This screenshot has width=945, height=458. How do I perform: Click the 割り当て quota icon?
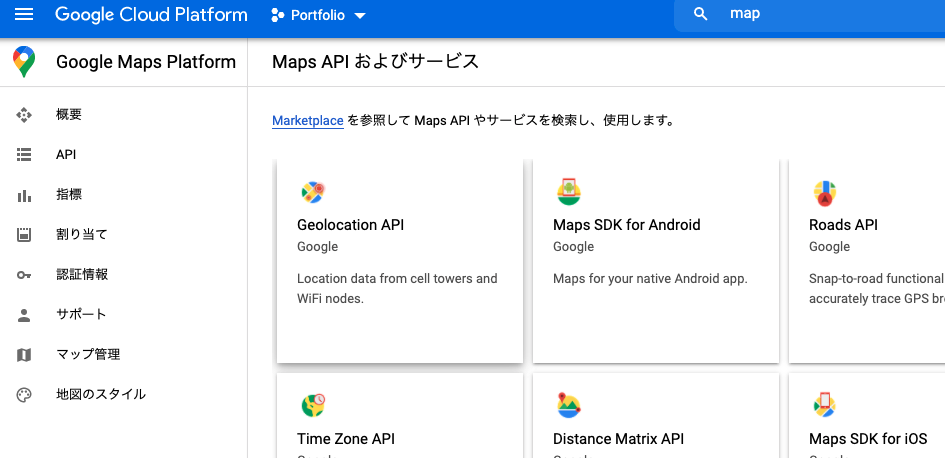click(x=24, y=235)
